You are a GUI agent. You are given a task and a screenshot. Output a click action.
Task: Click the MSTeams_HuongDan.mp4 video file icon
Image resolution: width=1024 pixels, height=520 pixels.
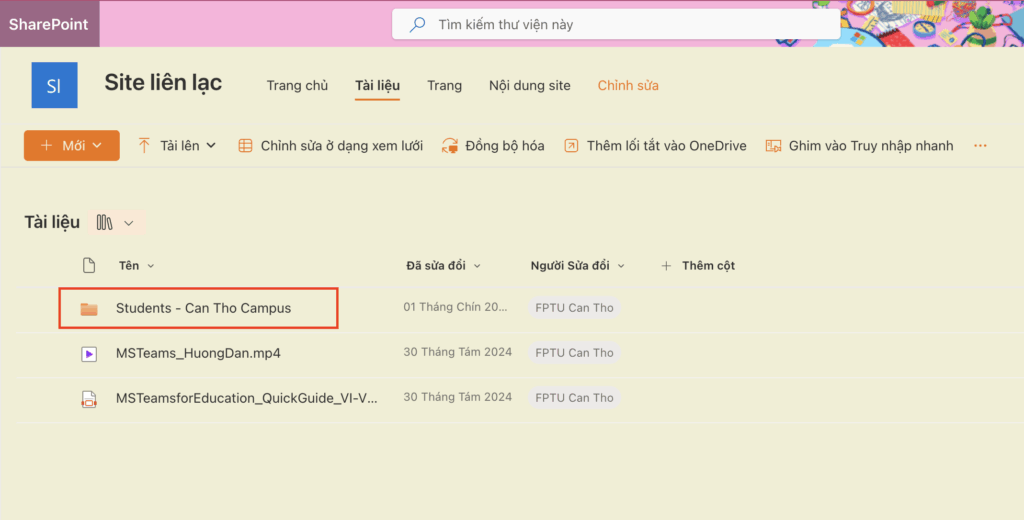89,353
